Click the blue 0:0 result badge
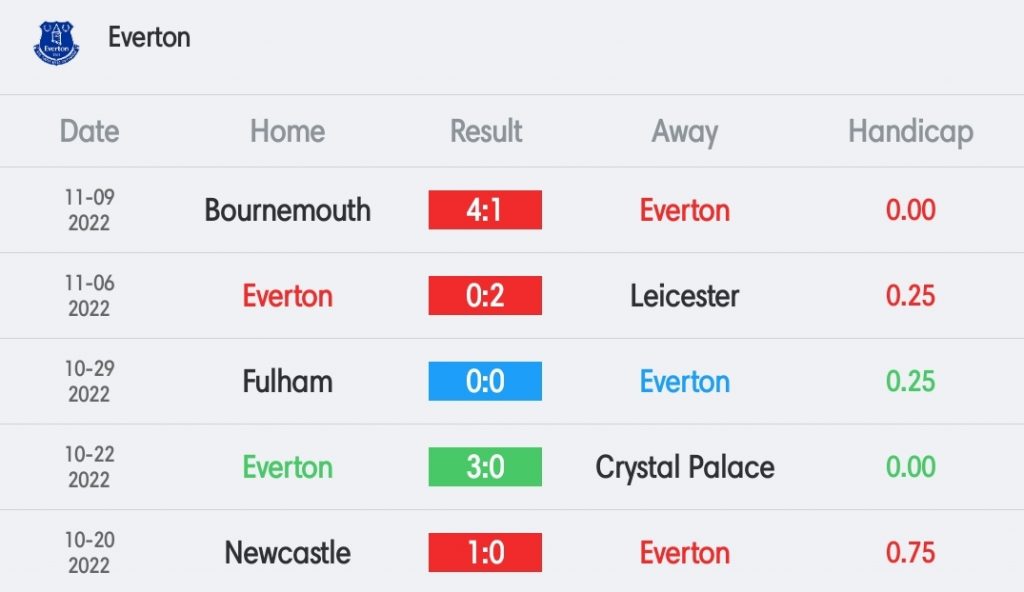1024x592 pixels. point(485,381)
